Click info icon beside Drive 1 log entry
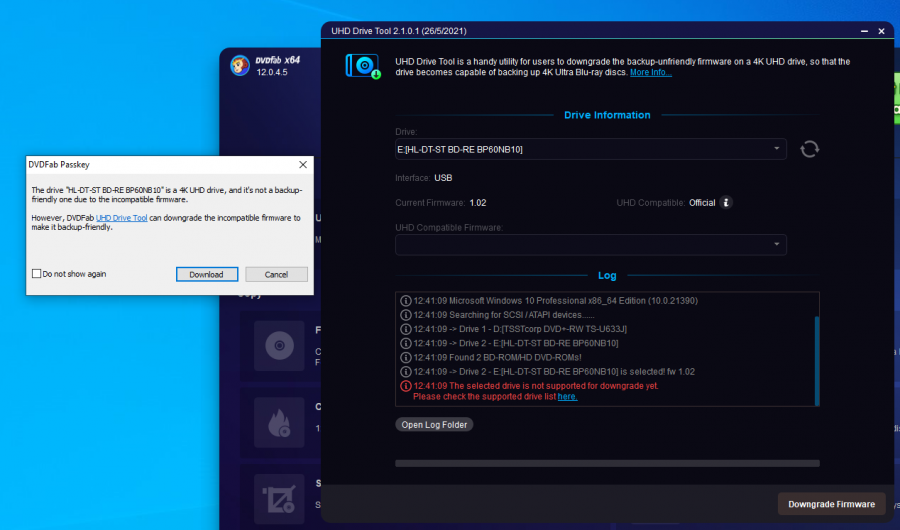This screenshot has width=900, height=530. click(x=405, y=329)
